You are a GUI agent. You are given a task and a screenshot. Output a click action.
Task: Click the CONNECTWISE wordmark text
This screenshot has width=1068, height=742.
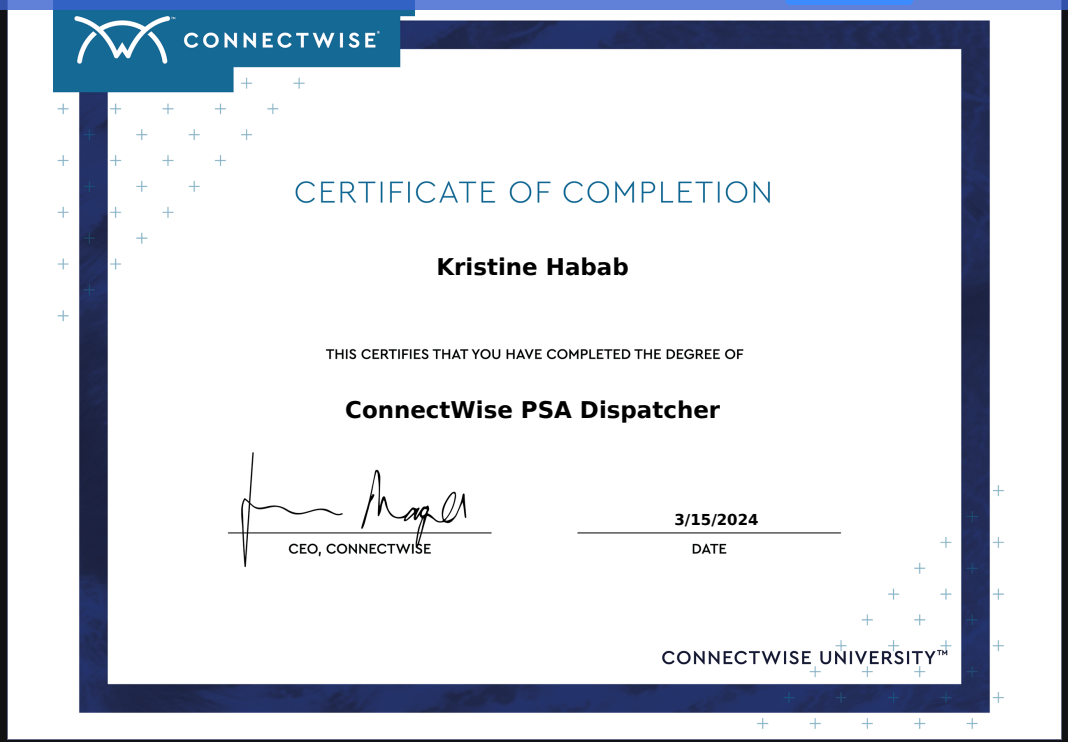click(280, 41)
